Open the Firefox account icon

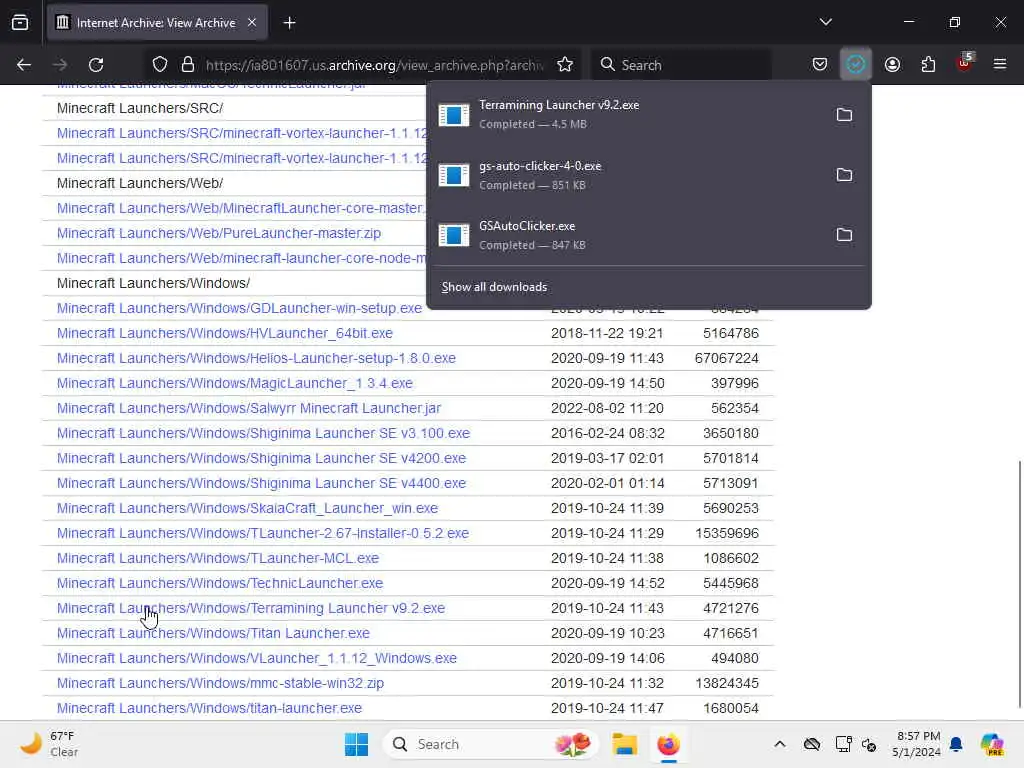[x=892, y=65]
